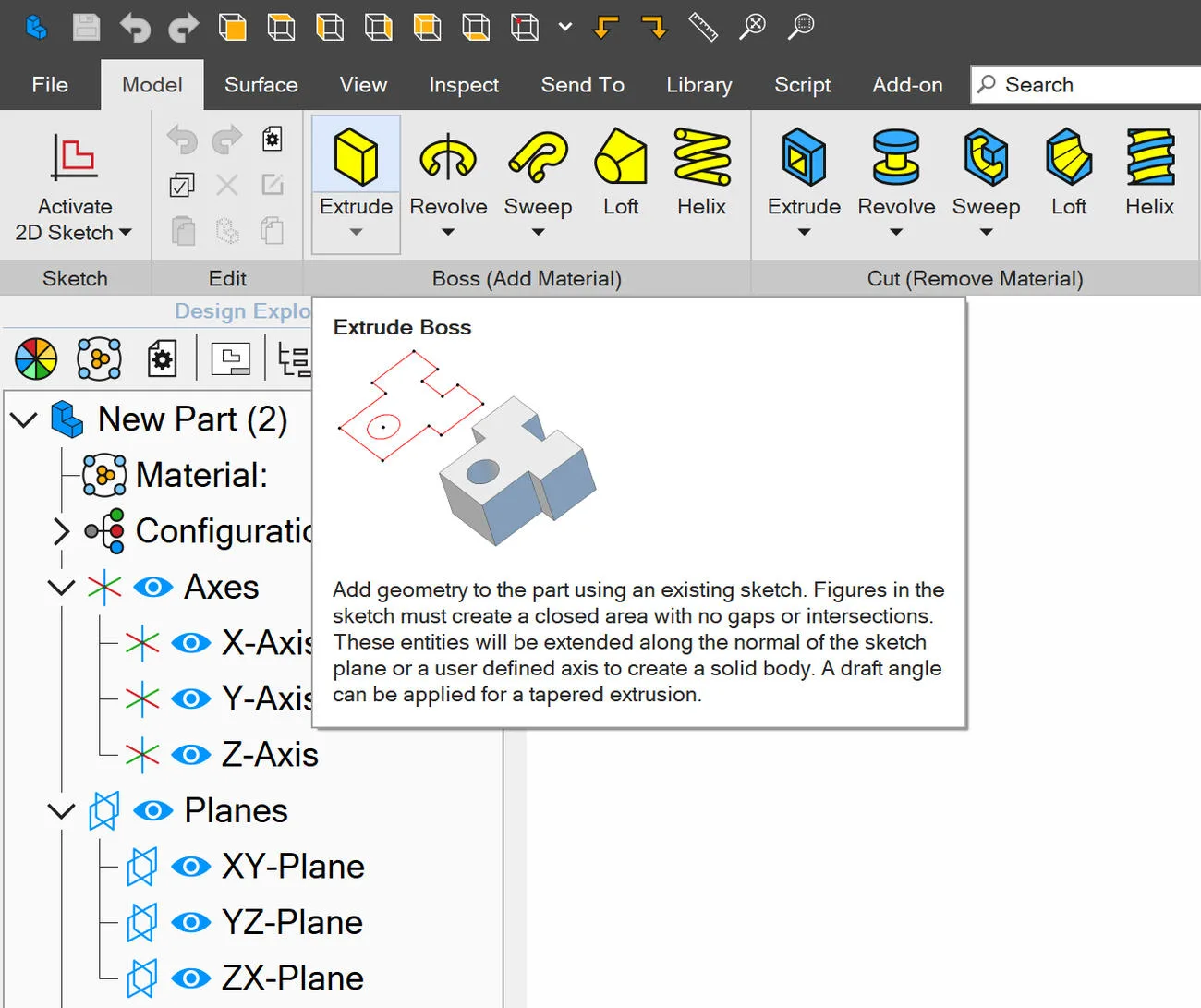Toggle Y-Axis visibility eye
The height and width of the screenshot is (1008, 1201).
[191, 698]
